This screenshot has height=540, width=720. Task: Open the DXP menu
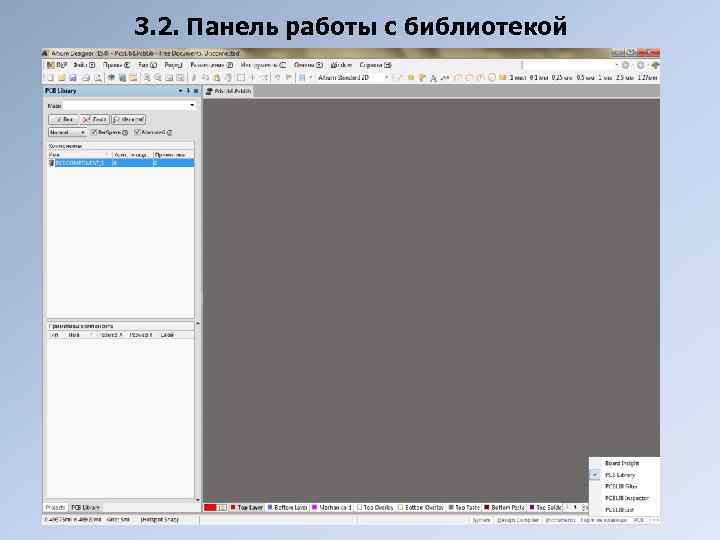(57, 65)
